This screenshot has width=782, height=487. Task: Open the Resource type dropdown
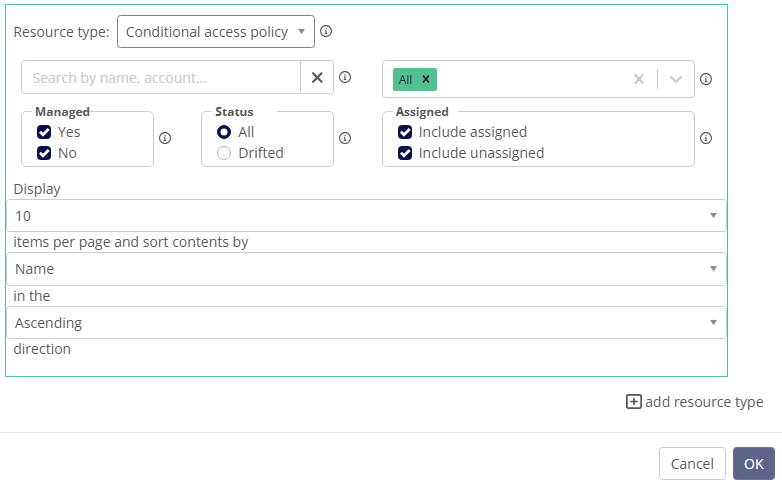coord(216,31)
